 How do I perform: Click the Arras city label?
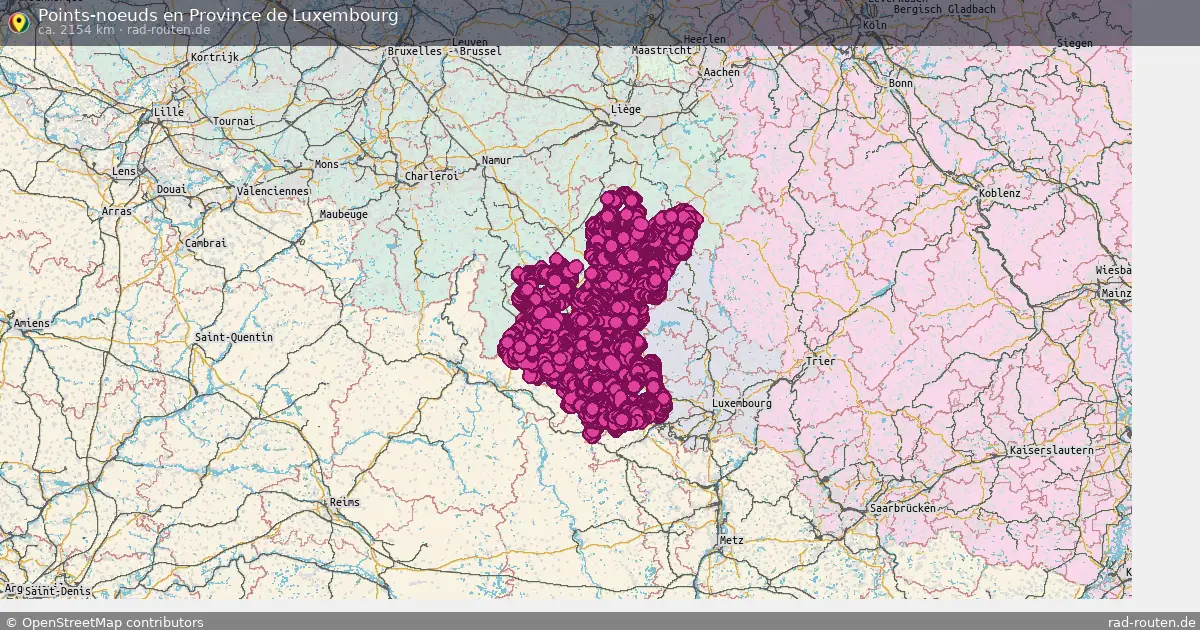pos(116,211)
